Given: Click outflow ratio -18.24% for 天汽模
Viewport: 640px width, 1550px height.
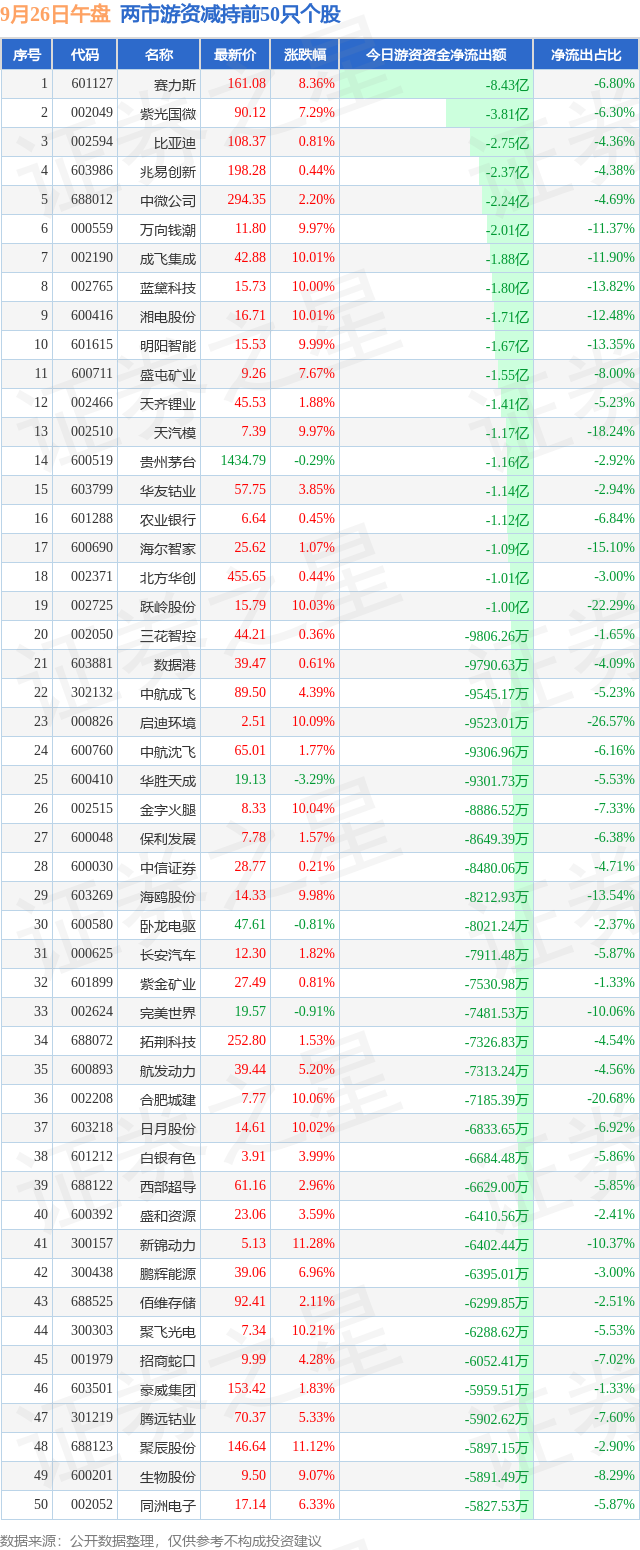Looking at the screenshot, I should pos(611,432).
